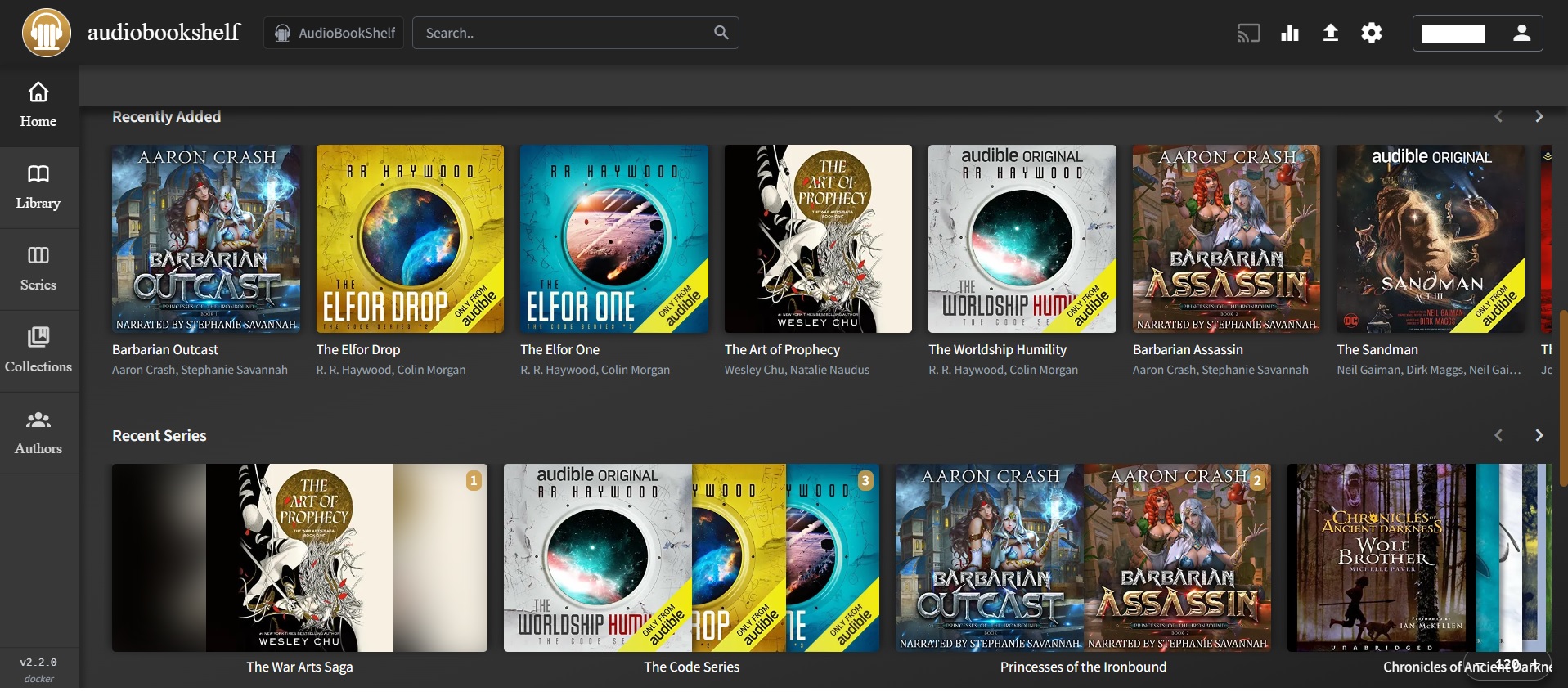Screen dimensions: 1568x692
Task: Show next Recently Added books arrow
Action: pos(1539,117)
